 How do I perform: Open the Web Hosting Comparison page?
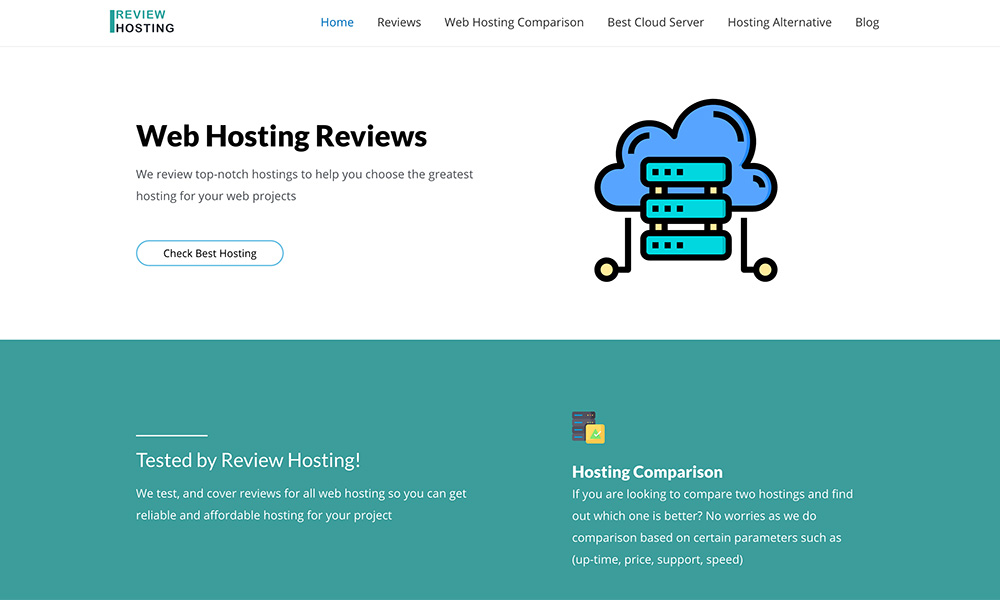514,22
